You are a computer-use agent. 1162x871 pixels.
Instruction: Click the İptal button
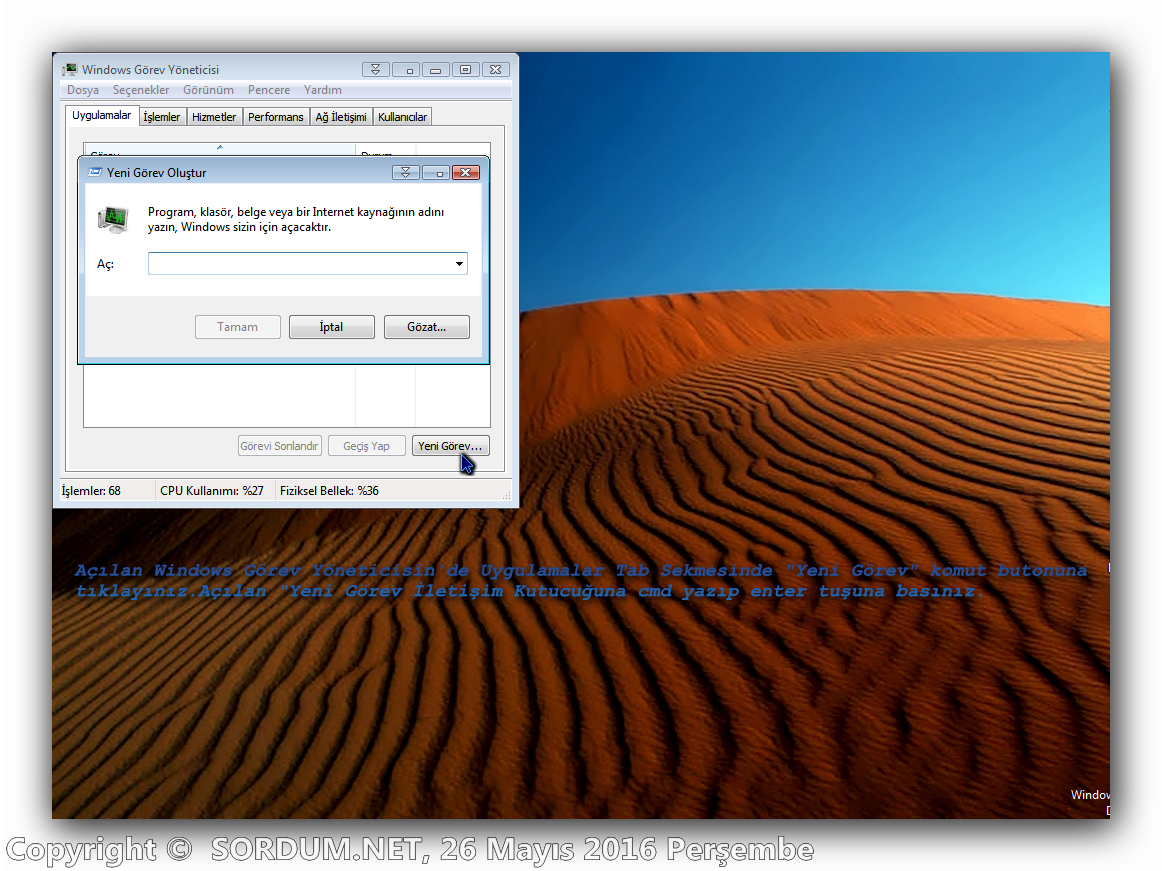[x=331, y=327]
